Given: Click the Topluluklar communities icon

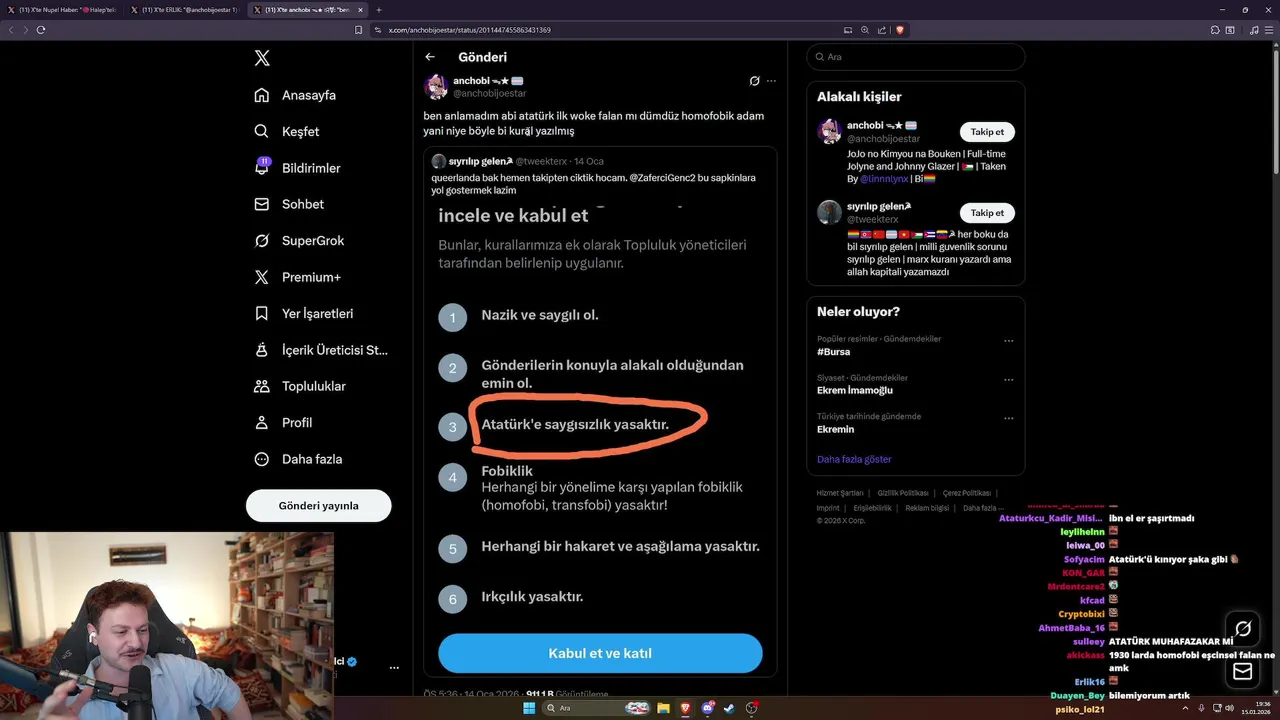Looking at the screenshot, I should pos(262,386).
